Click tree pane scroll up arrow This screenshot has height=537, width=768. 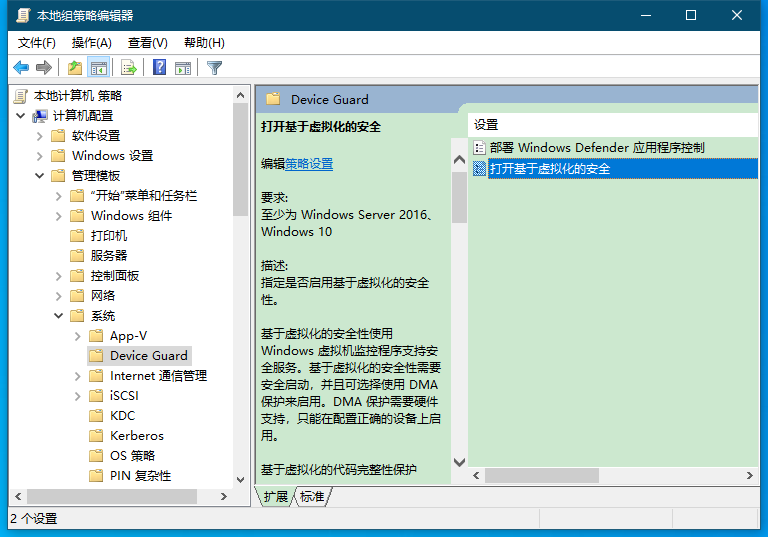[240, 95]
